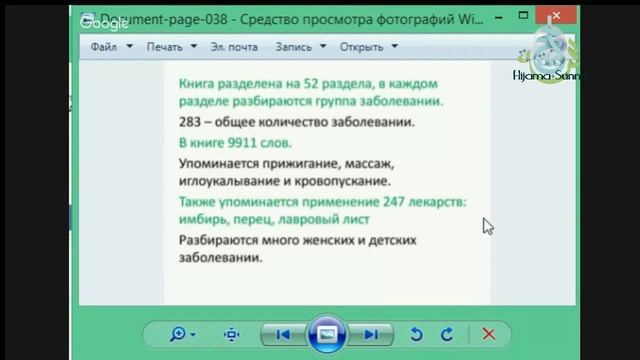Maximize the photo viewer window
640x360 pixels.
tap(523, 16)
